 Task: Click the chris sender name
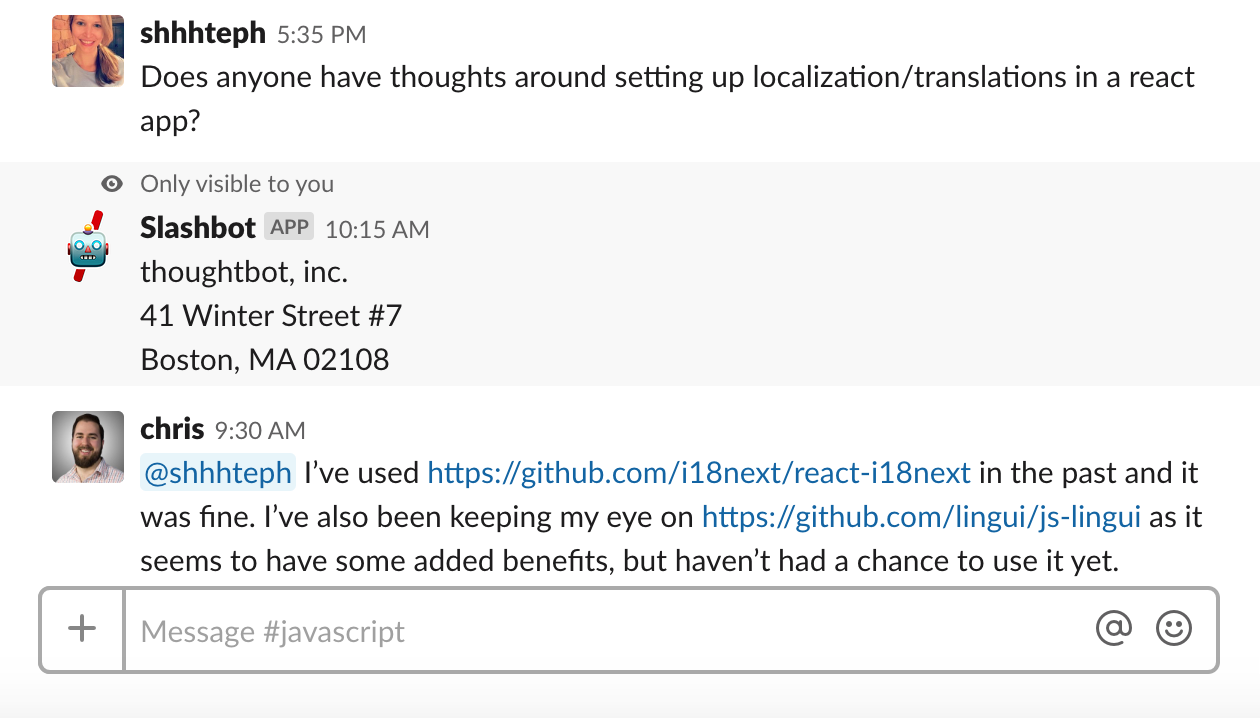[172, 429]
